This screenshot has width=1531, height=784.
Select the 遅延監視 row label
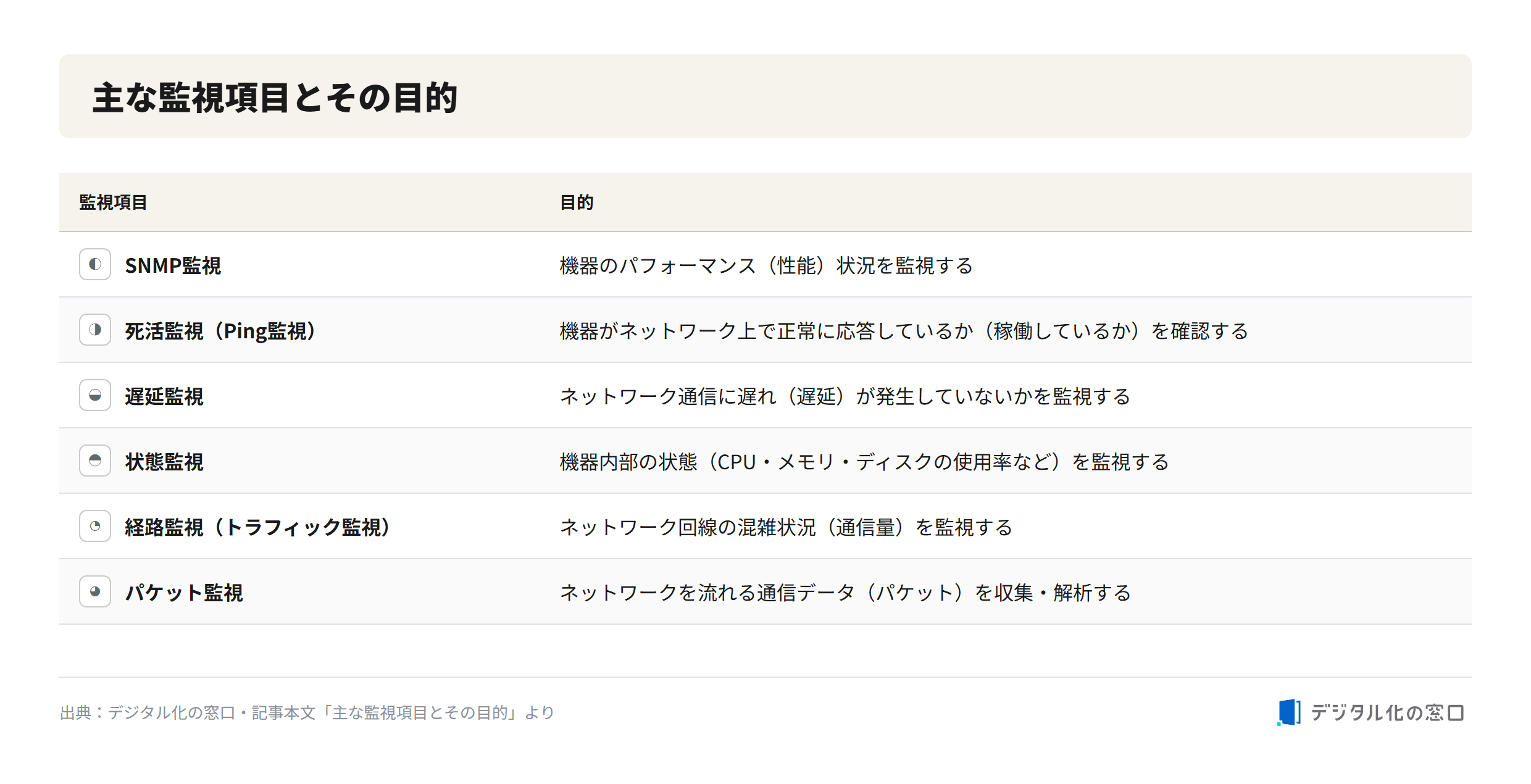click(x=164, y=396)
